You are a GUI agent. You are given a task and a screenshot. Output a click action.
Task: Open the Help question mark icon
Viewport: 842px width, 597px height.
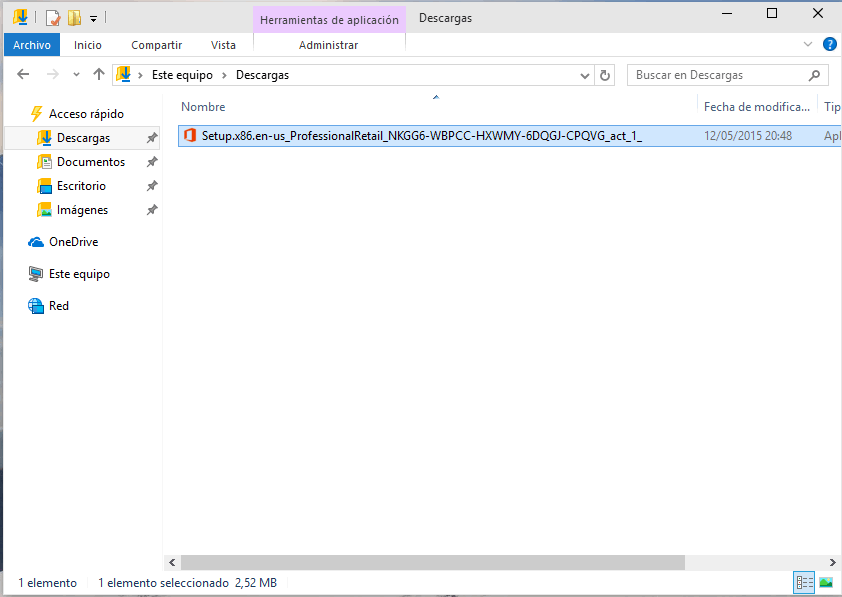[x=829, y=44]
